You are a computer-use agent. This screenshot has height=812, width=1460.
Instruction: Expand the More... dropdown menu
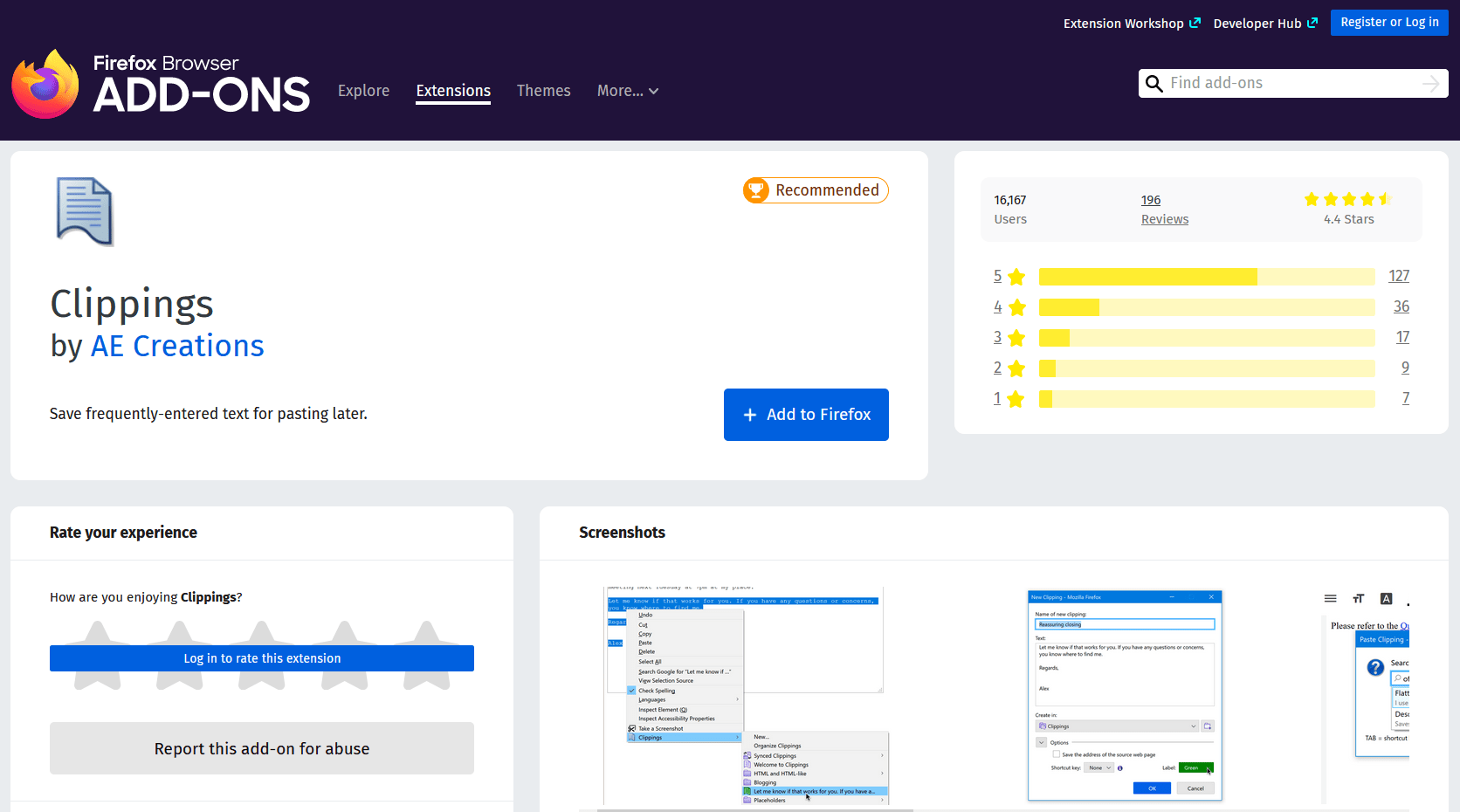(x=627, y=91)
